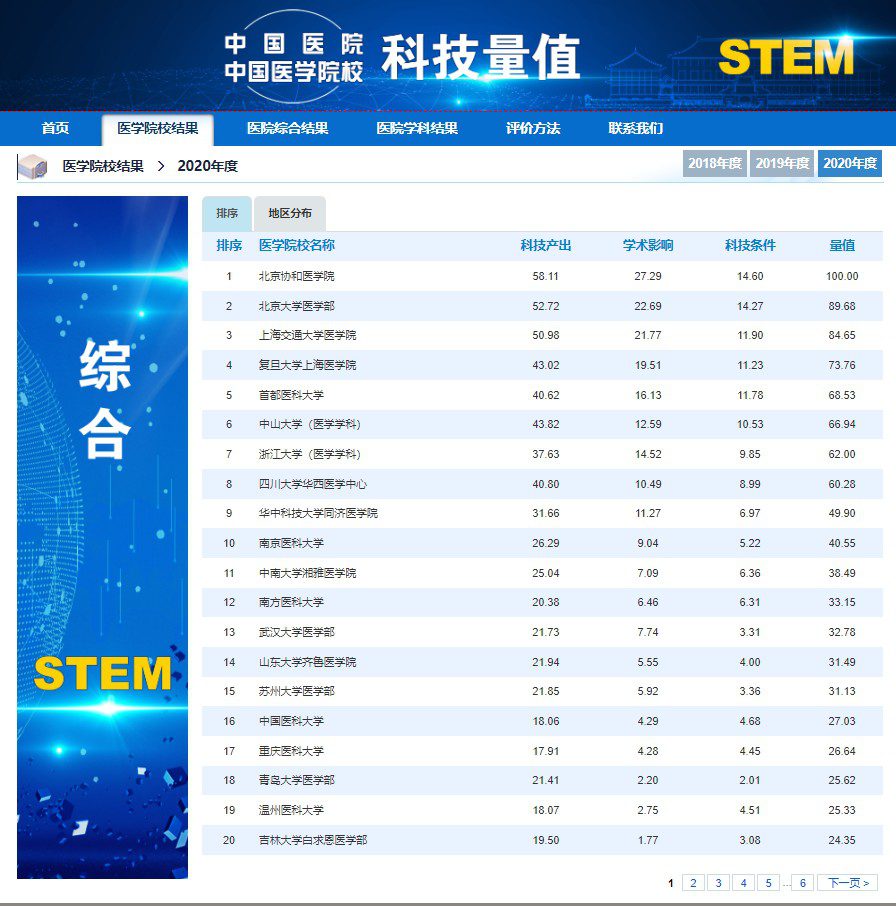Click 苏州大学医学部 row name
This screenshot has height=906, width=896.
point(297,691)
